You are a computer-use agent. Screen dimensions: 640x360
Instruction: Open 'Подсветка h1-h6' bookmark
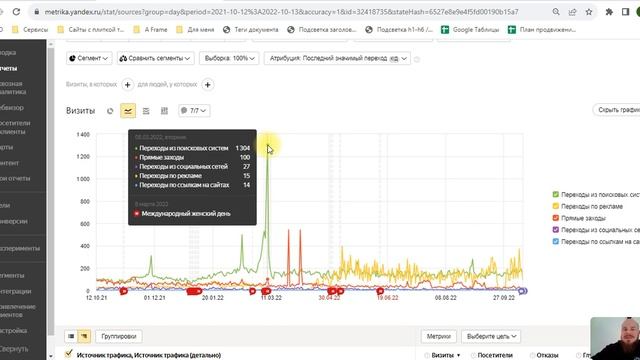[x=399, y=29]
